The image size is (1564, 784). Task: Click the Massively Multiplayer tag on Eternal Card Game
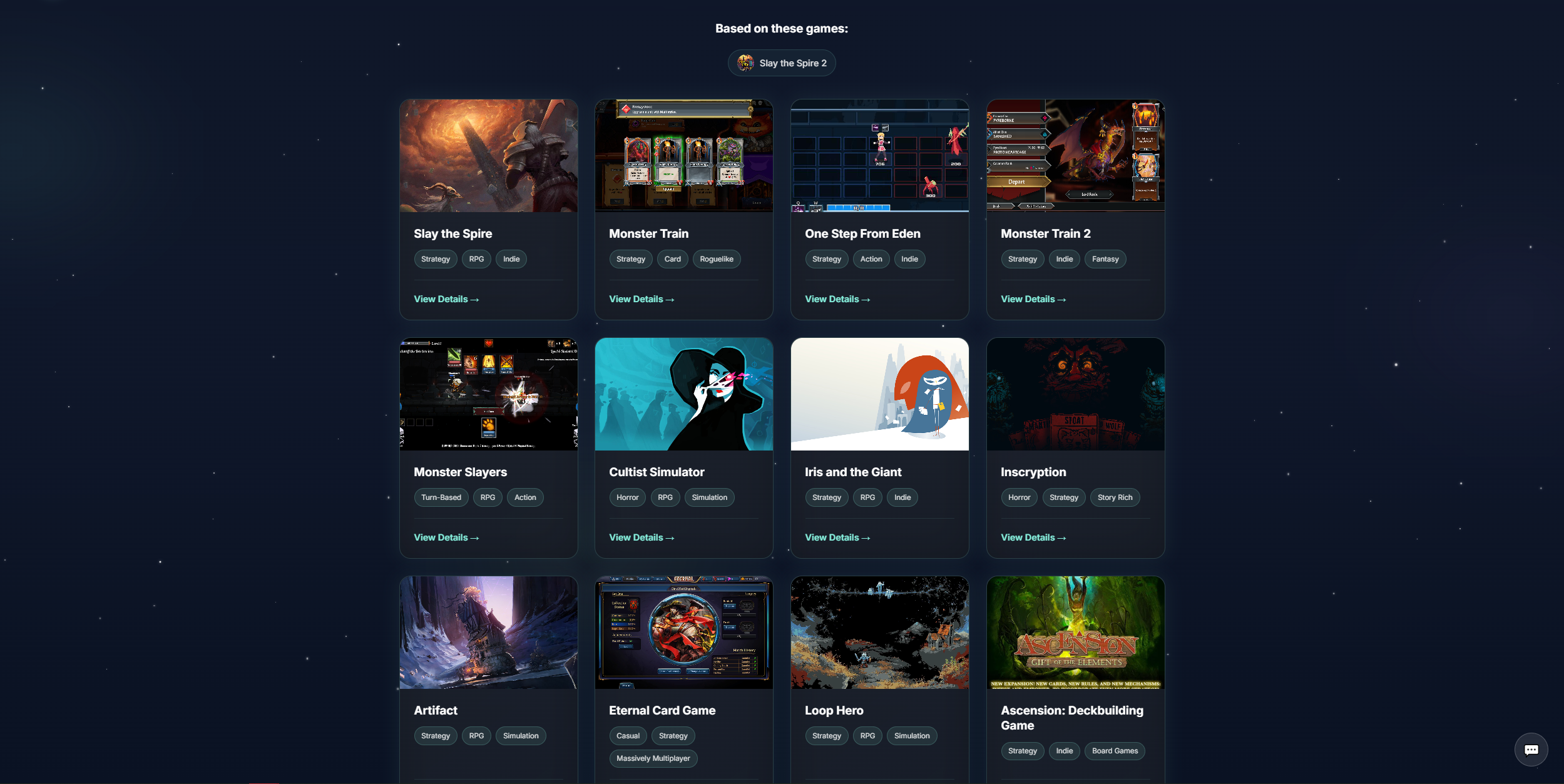[x=653, y=758]
